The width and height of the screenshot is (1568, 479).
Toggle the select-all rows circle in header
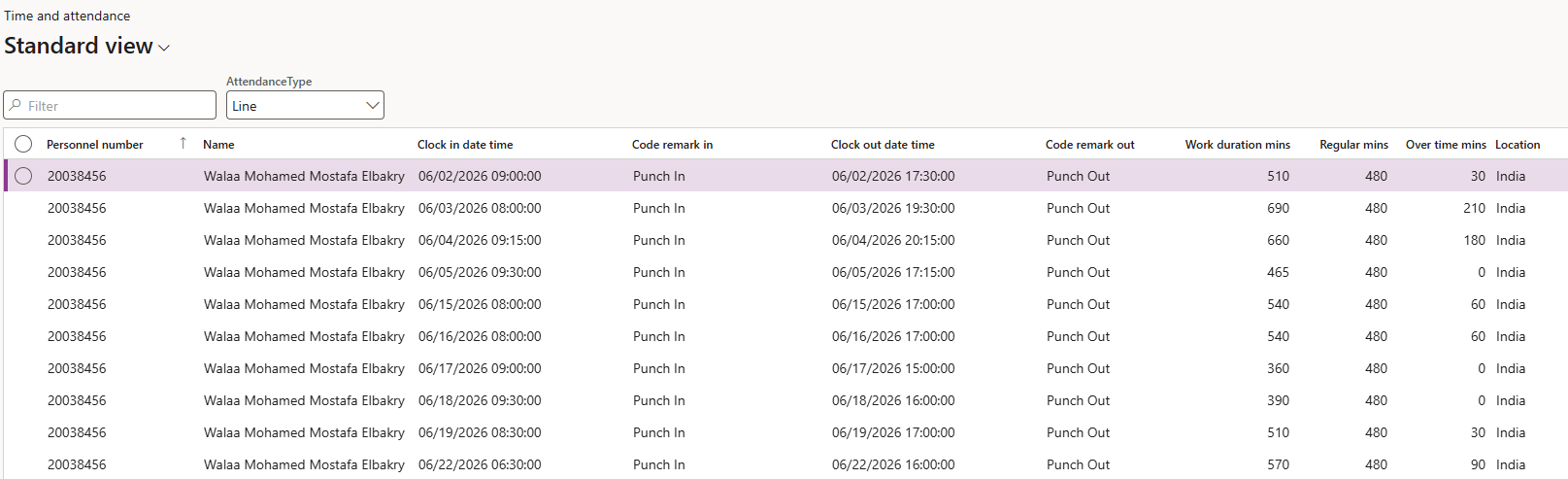[23, 144]
